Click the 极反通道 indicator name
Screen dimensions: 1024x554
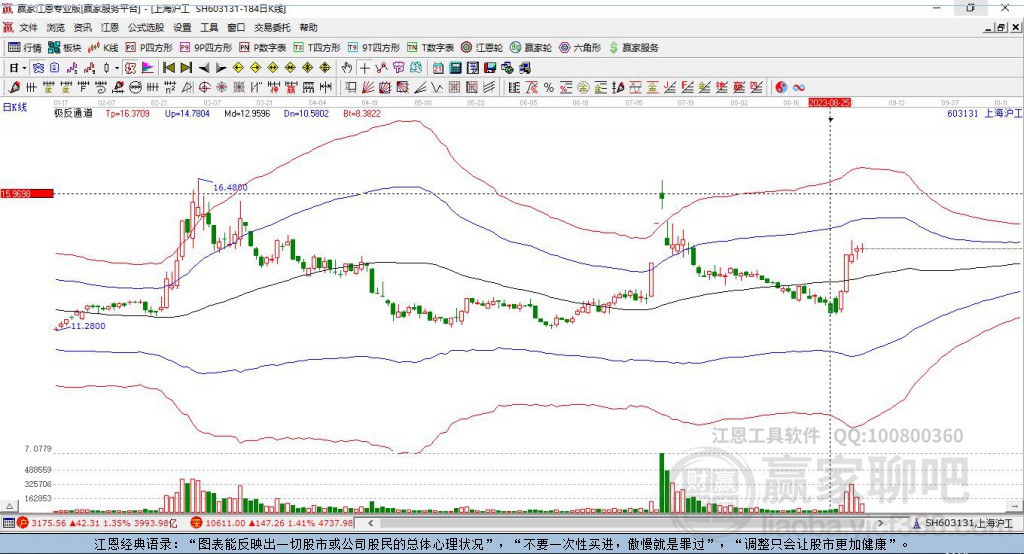click(73, 113)
